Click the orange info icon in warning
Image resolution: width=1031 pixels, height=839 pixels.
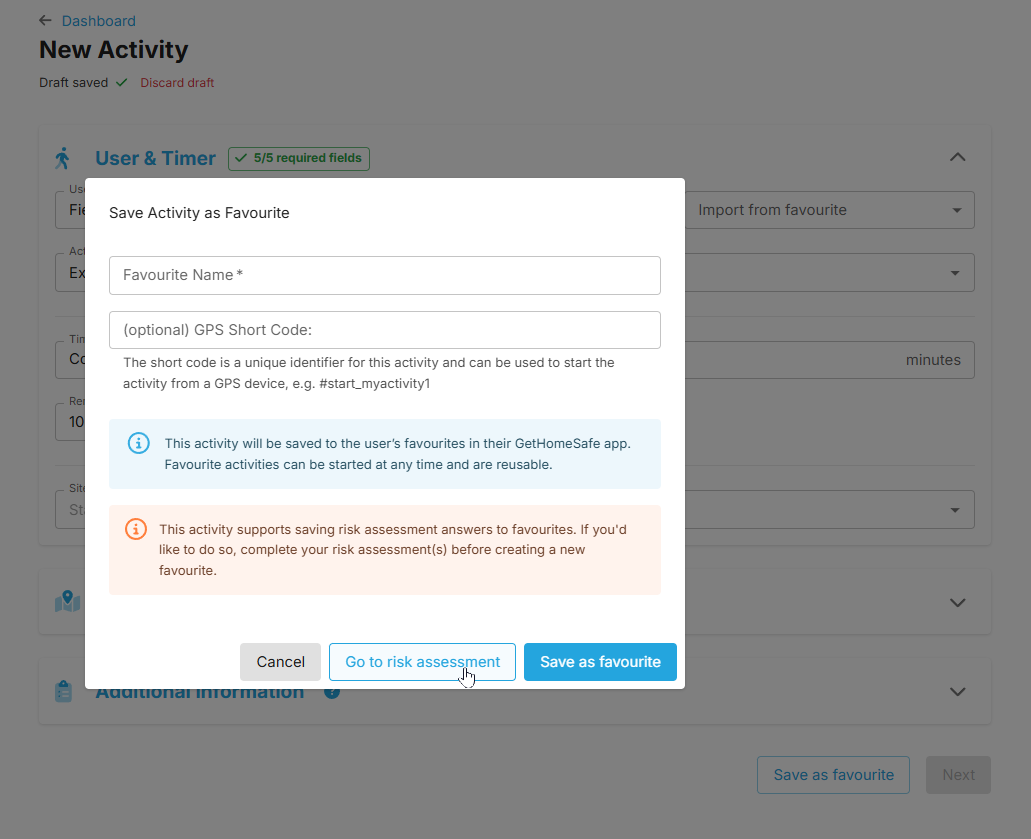(136, 529)
